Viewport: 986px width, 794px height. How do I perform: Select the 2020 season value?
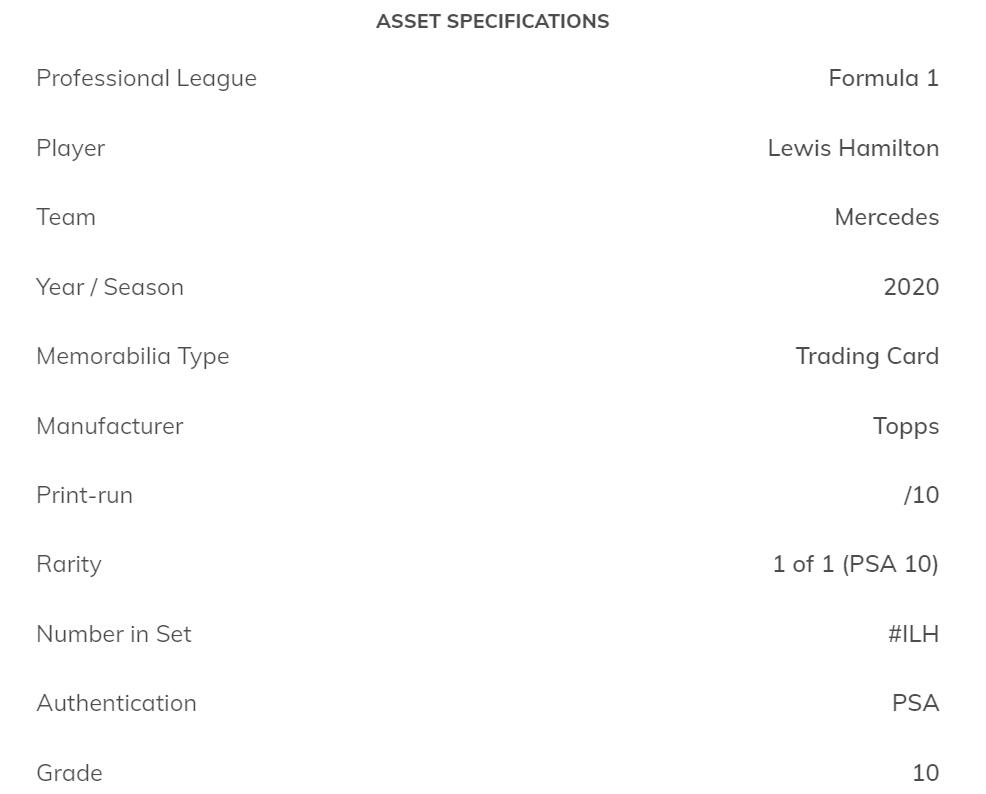point(911,287)
